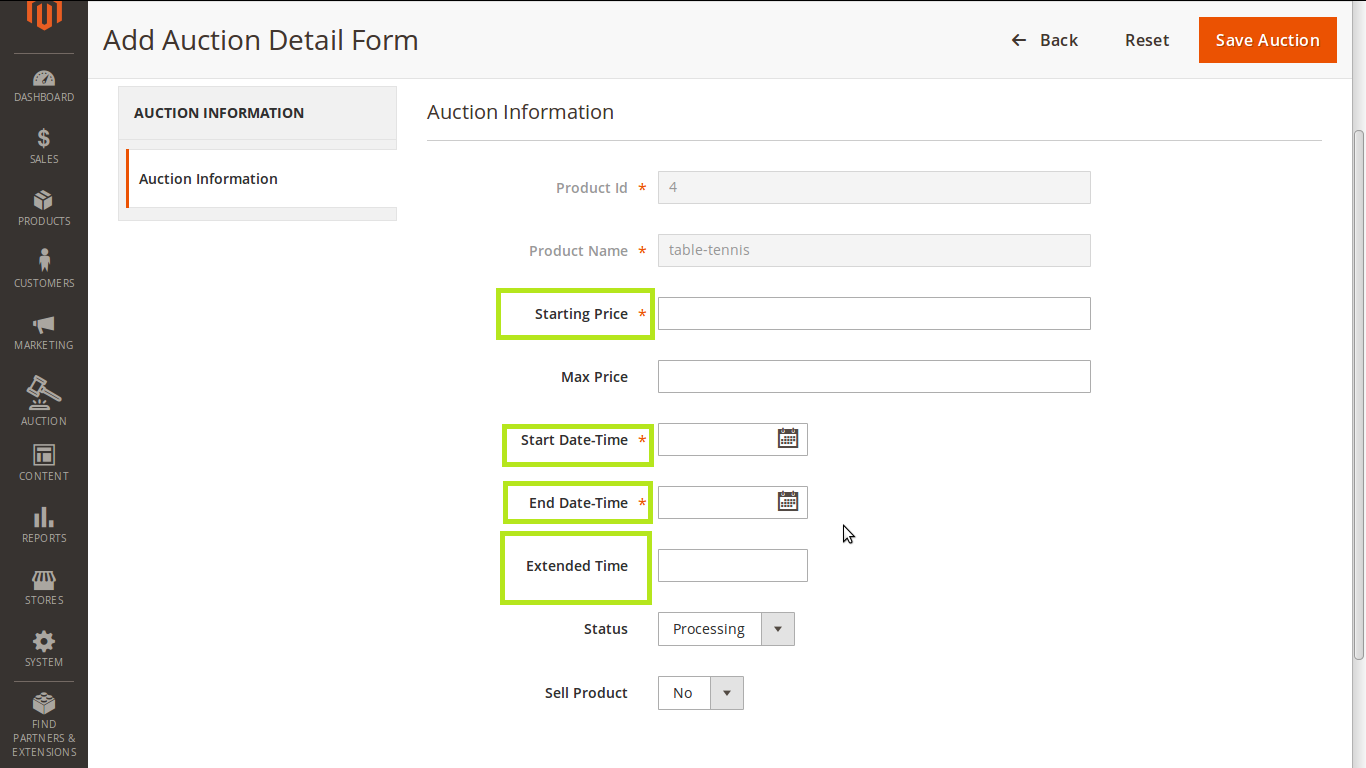Click the Extended Time label
Viewport: 1366px width, 768px height.
tap(577, 566)
